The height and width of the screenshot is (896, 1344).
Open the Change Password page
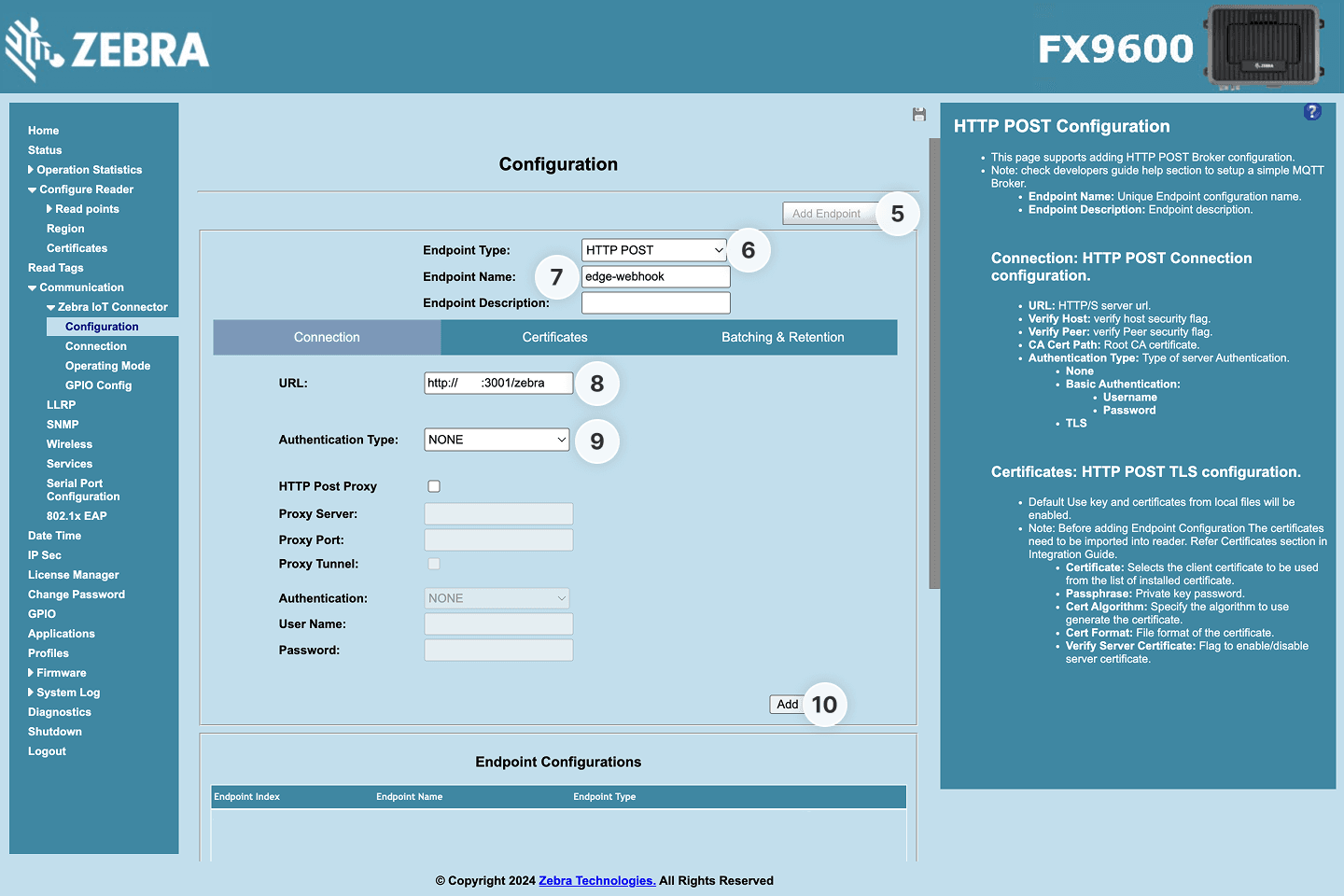point(77,595)
